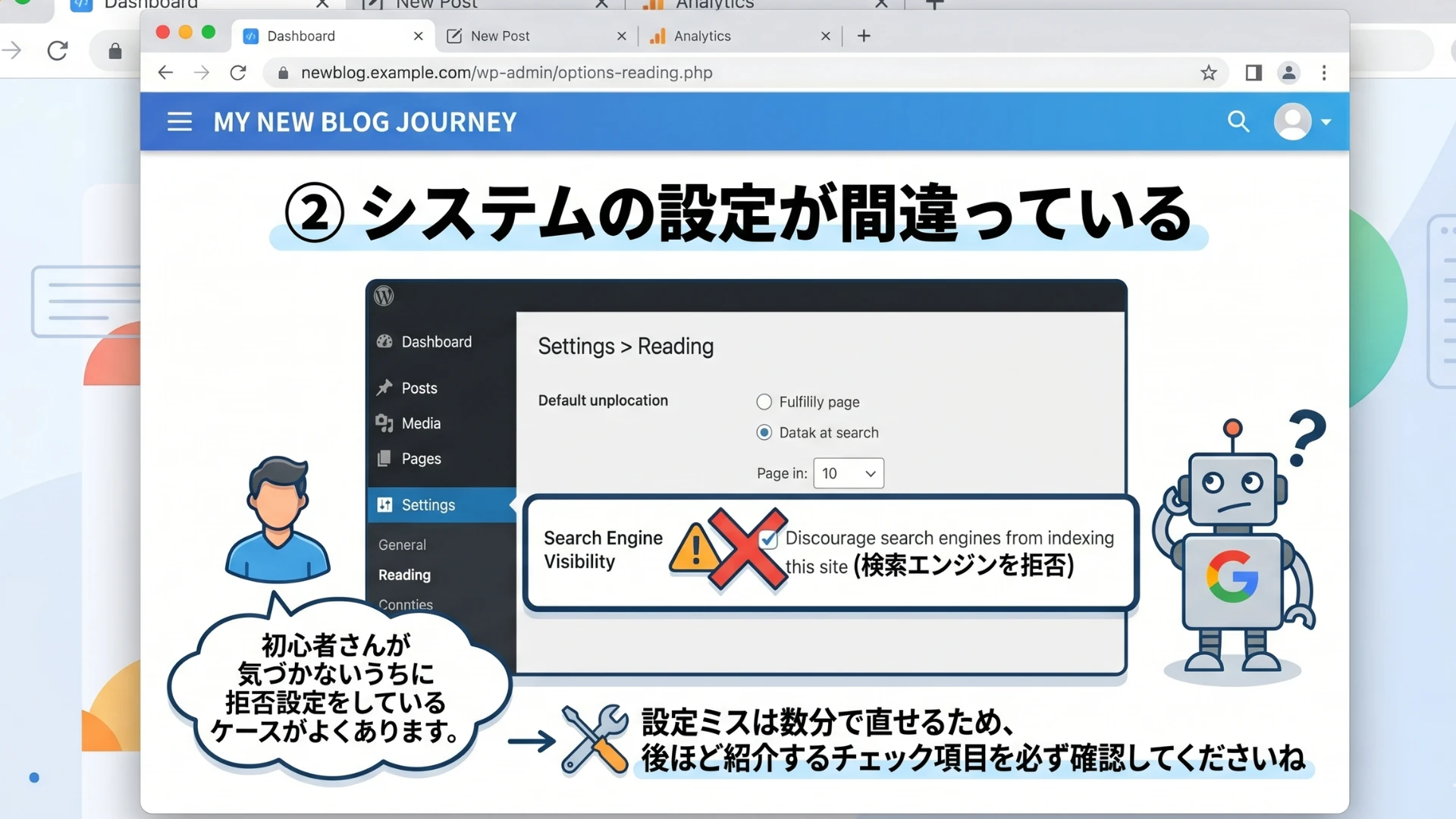Click the MY NEW BLOG JOURNEY title
The image size is (1456, 819).
pyautogui.click(x=365, y=122)
